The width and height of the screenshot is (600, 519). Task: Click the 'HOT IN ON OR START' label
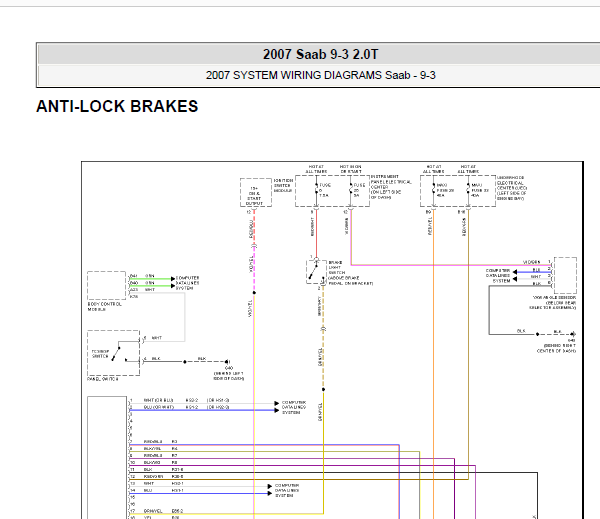click(x=350, y=169)
